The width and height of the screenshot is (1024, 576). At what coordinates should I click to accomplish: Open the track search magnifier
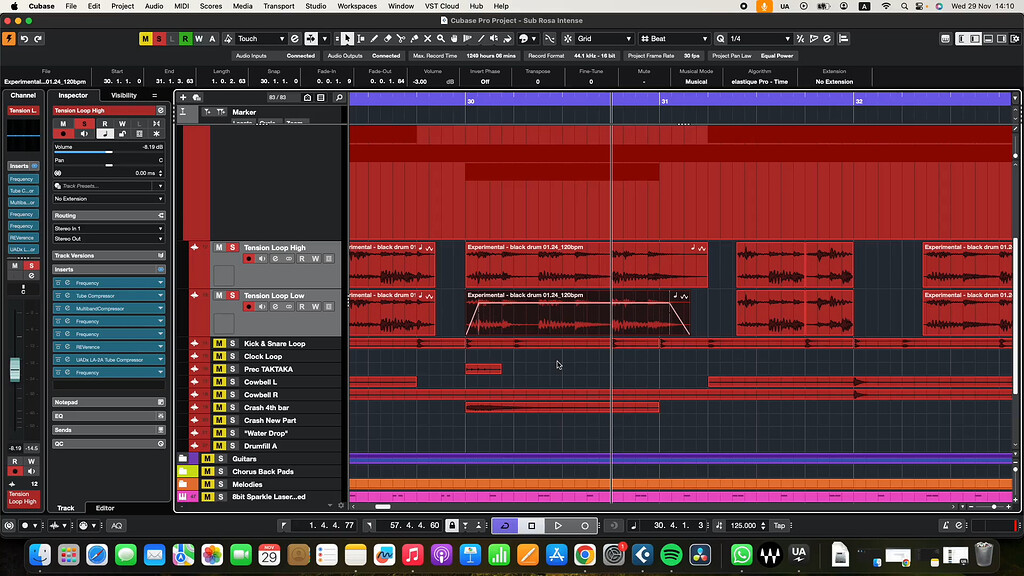pyautogui.click(x=339, y=98)
